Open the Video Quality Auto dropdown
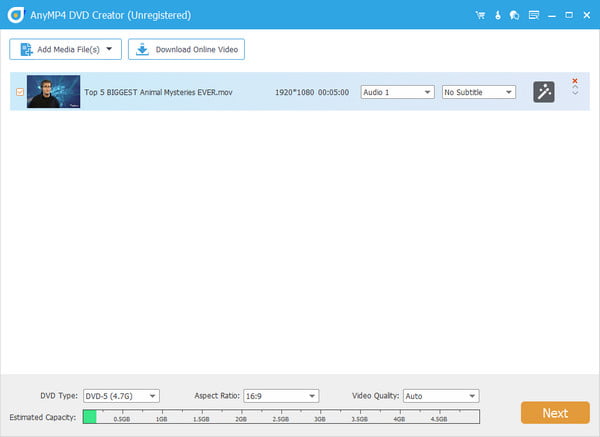 coord(441,396)
